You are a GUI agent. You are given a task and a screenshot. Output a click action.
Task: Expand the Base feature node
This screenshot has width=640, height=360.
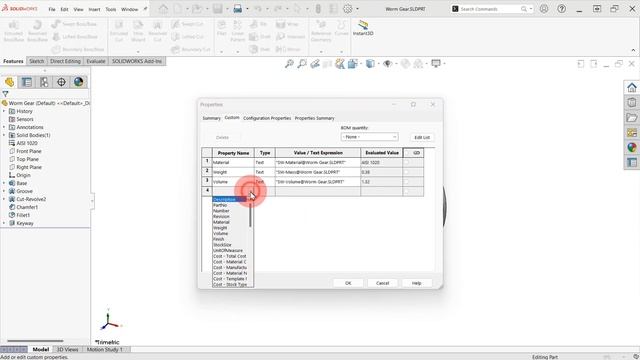4,183
